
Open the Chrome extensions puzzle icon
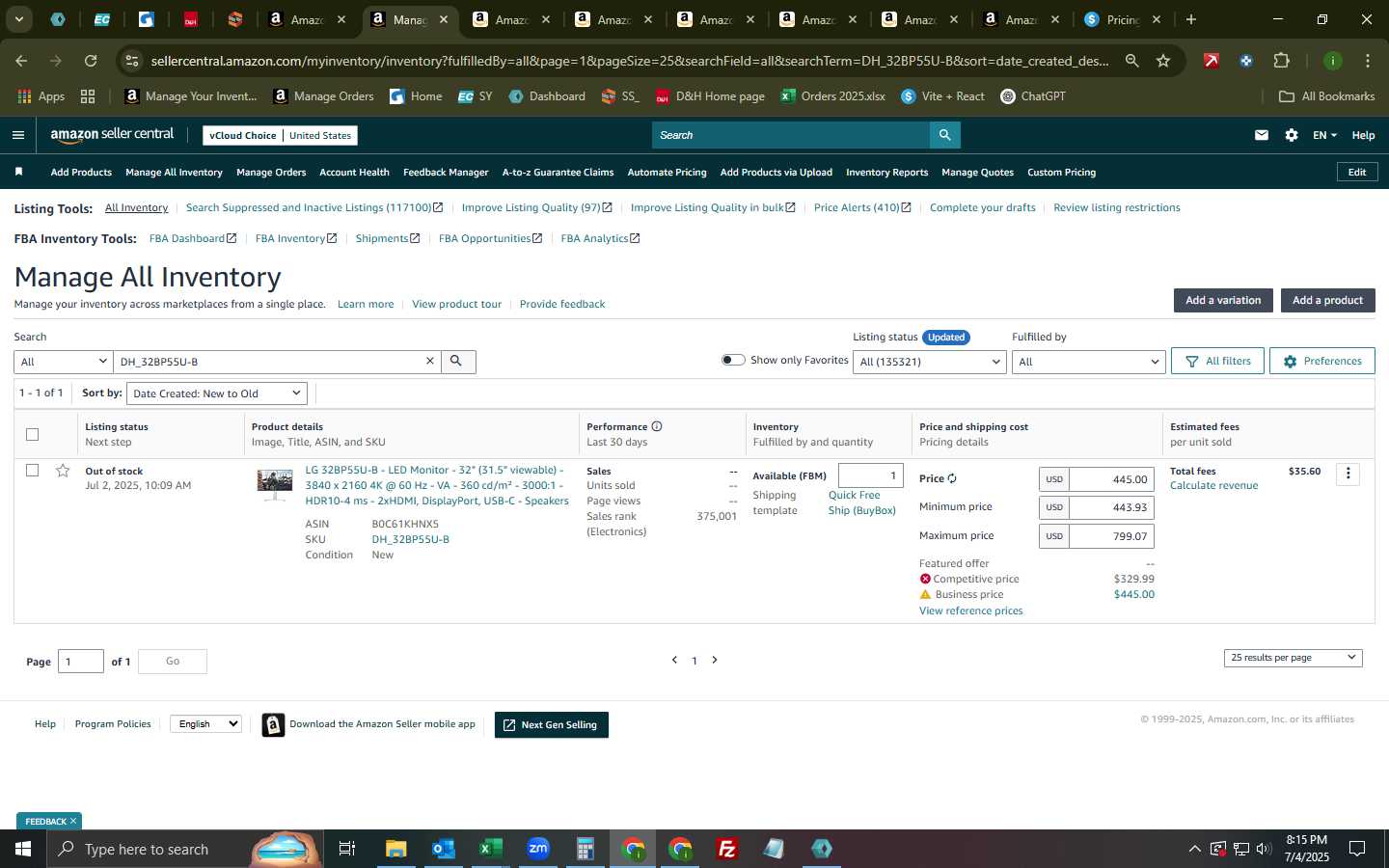[1281, 61]
